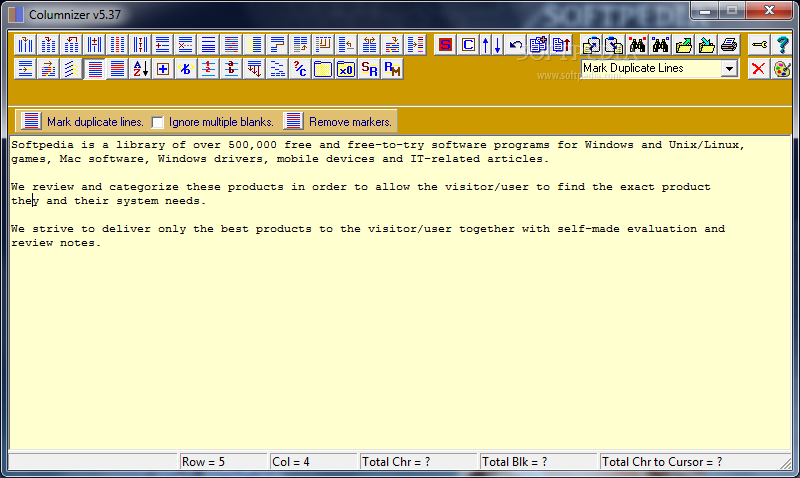This screenshot has width=800, height=478.
Task: Open help with the question mark icon
Action: click(x=782, y=45)
